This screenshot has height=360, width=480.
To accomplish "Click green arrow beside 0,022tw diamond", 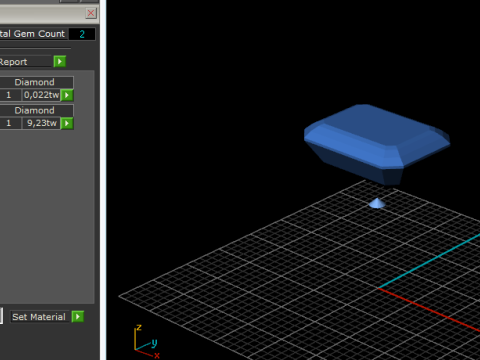I will click(67, 95).
